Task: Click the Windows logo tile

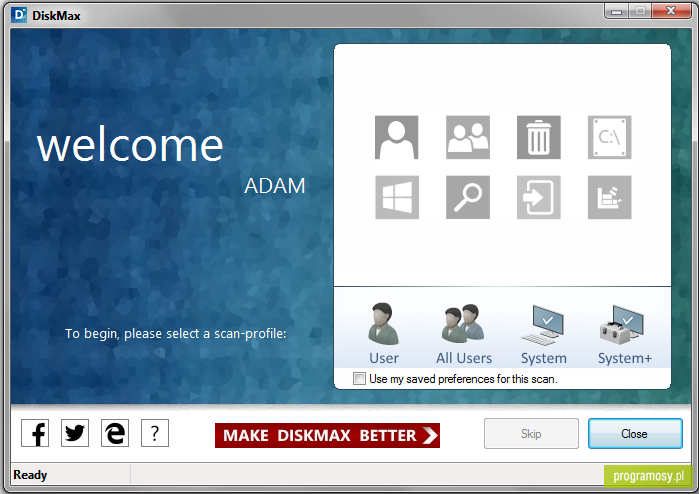Action: 397,197
